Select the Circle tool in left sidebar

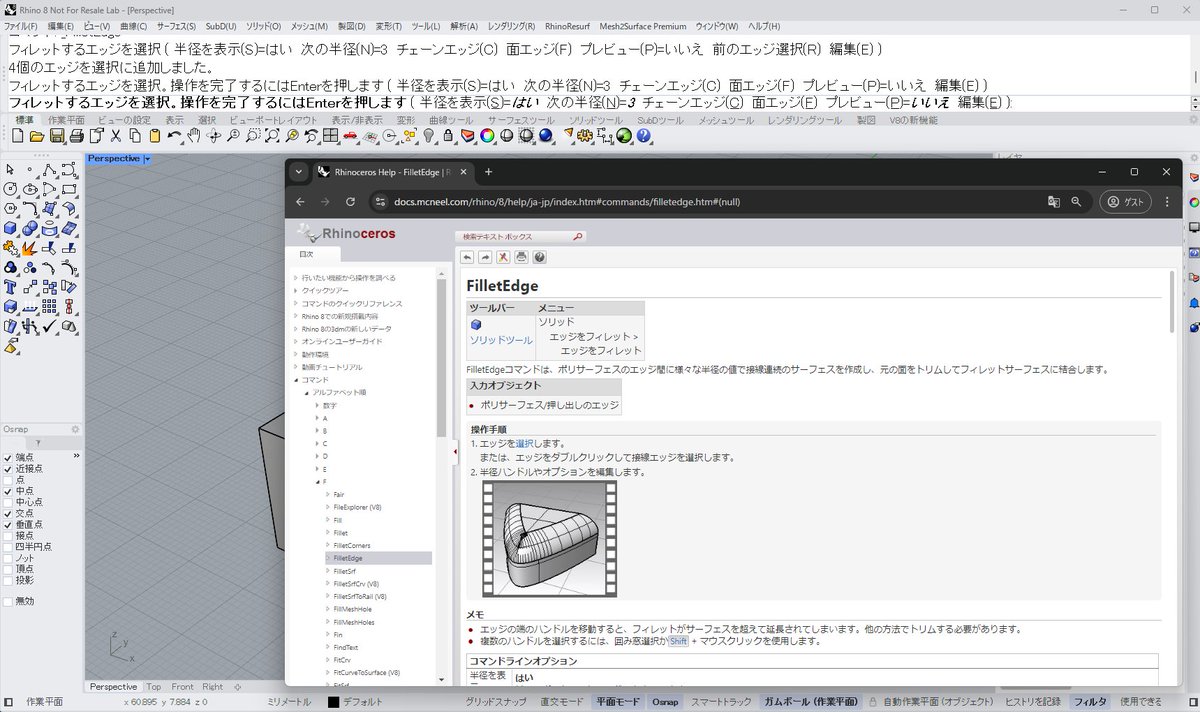coord(10,189)
